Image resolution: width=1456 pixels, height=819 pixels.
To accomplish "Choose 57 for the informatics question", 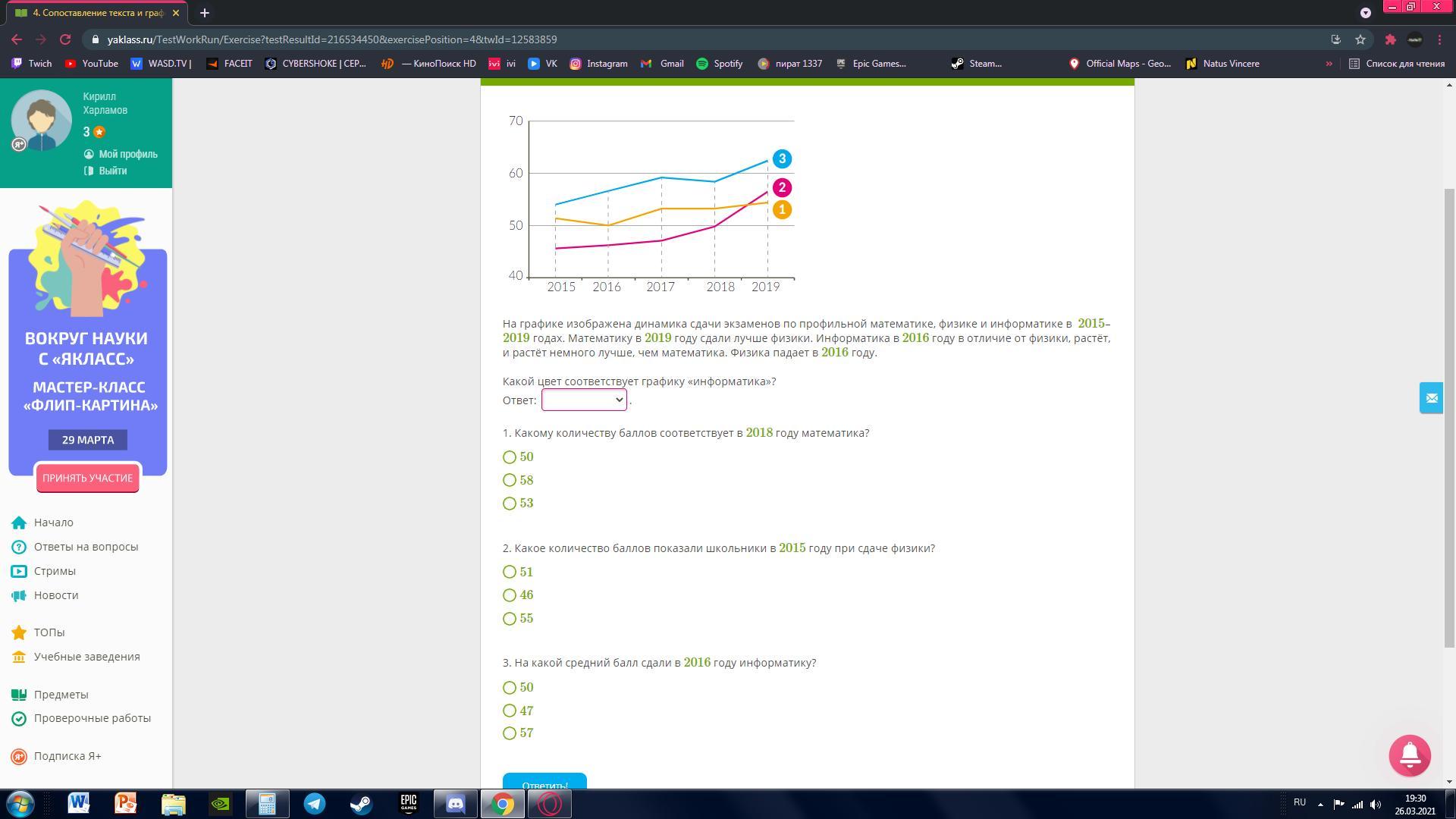I will 510,733.
